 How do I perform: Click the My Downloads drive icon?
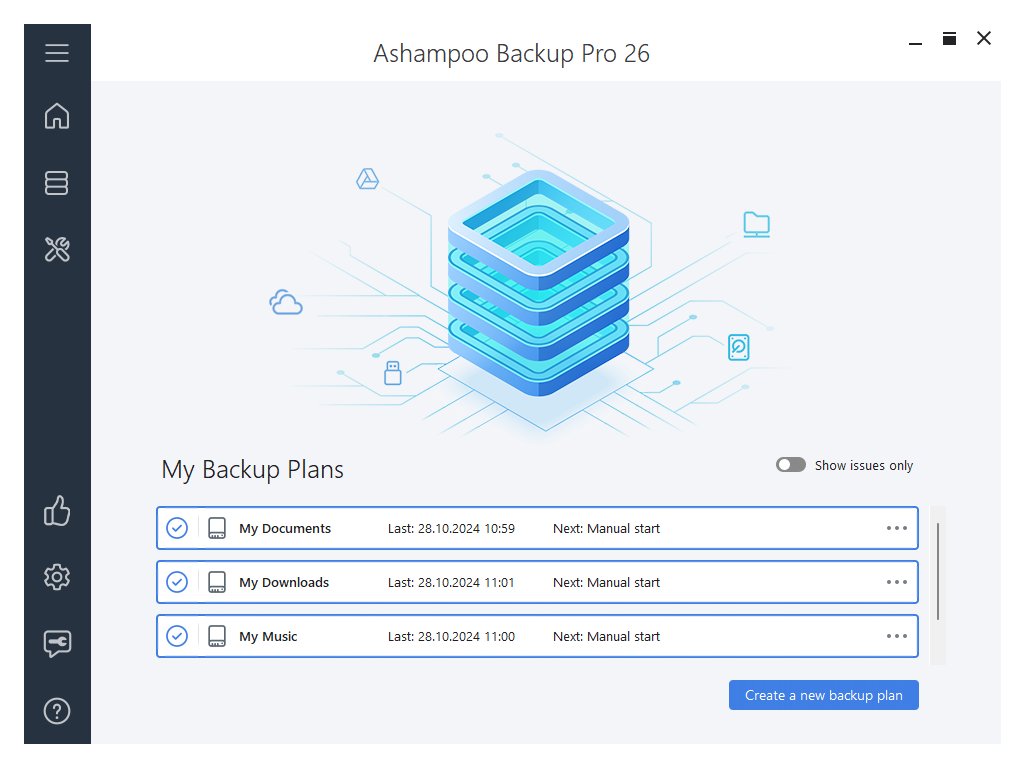click(x=217, y=582)
